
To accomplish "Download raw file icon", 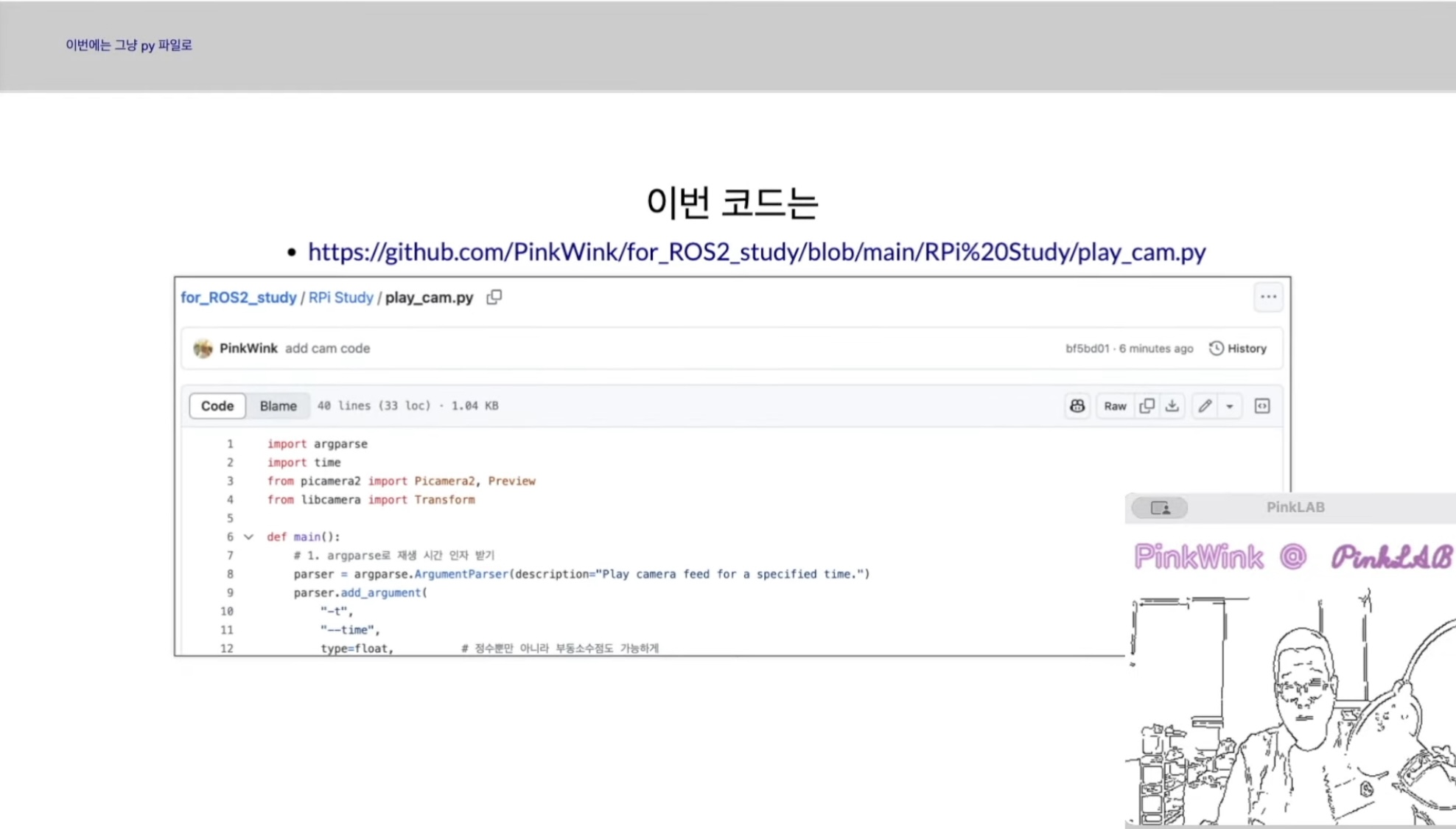I will pos(1172,406).
